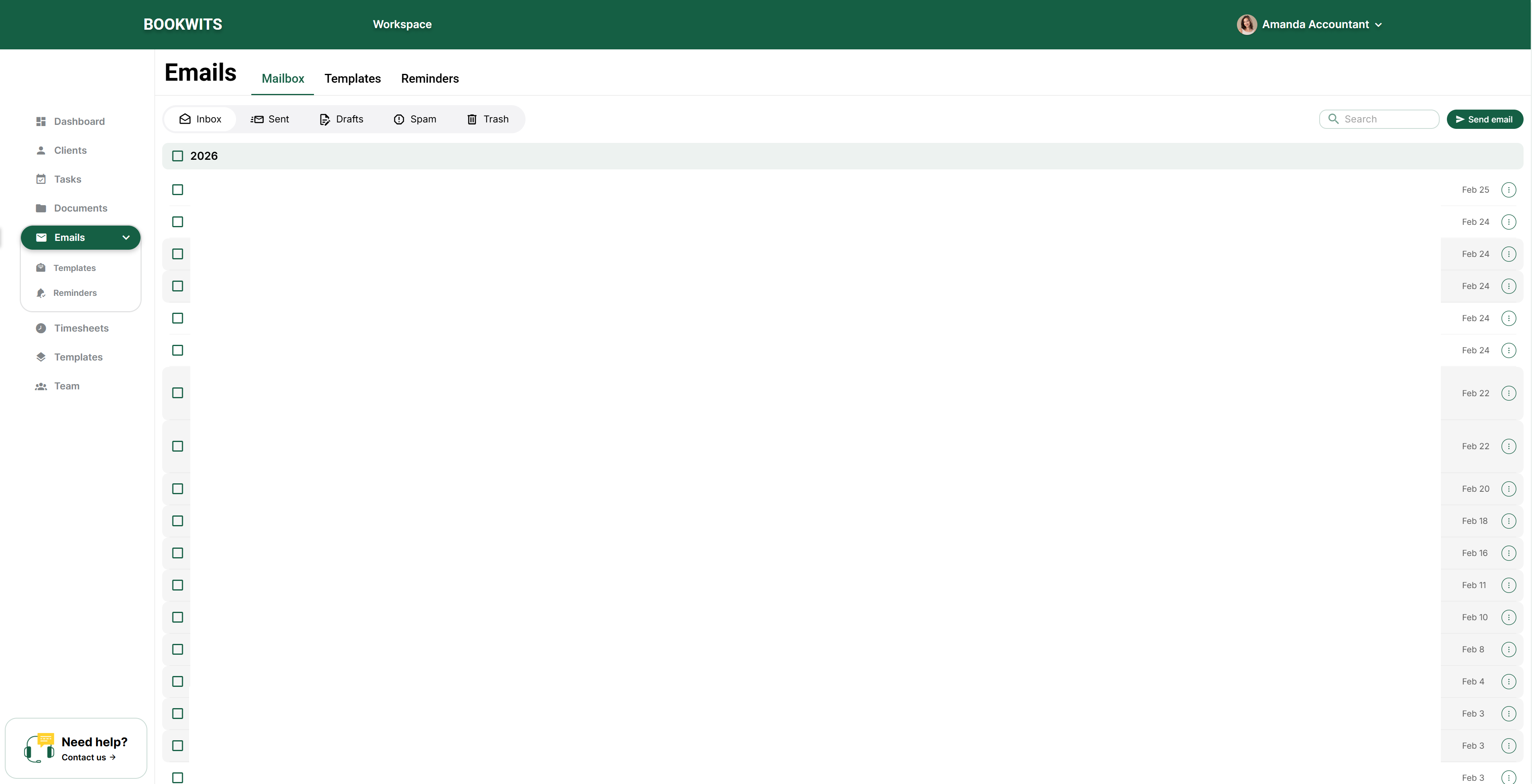Open the Trash mailbox folder

(488, 119)
